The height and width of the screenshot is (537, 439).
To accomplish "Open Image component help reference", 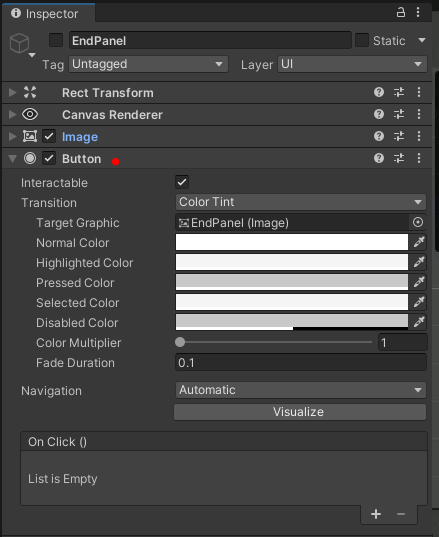I will (379, 136).
